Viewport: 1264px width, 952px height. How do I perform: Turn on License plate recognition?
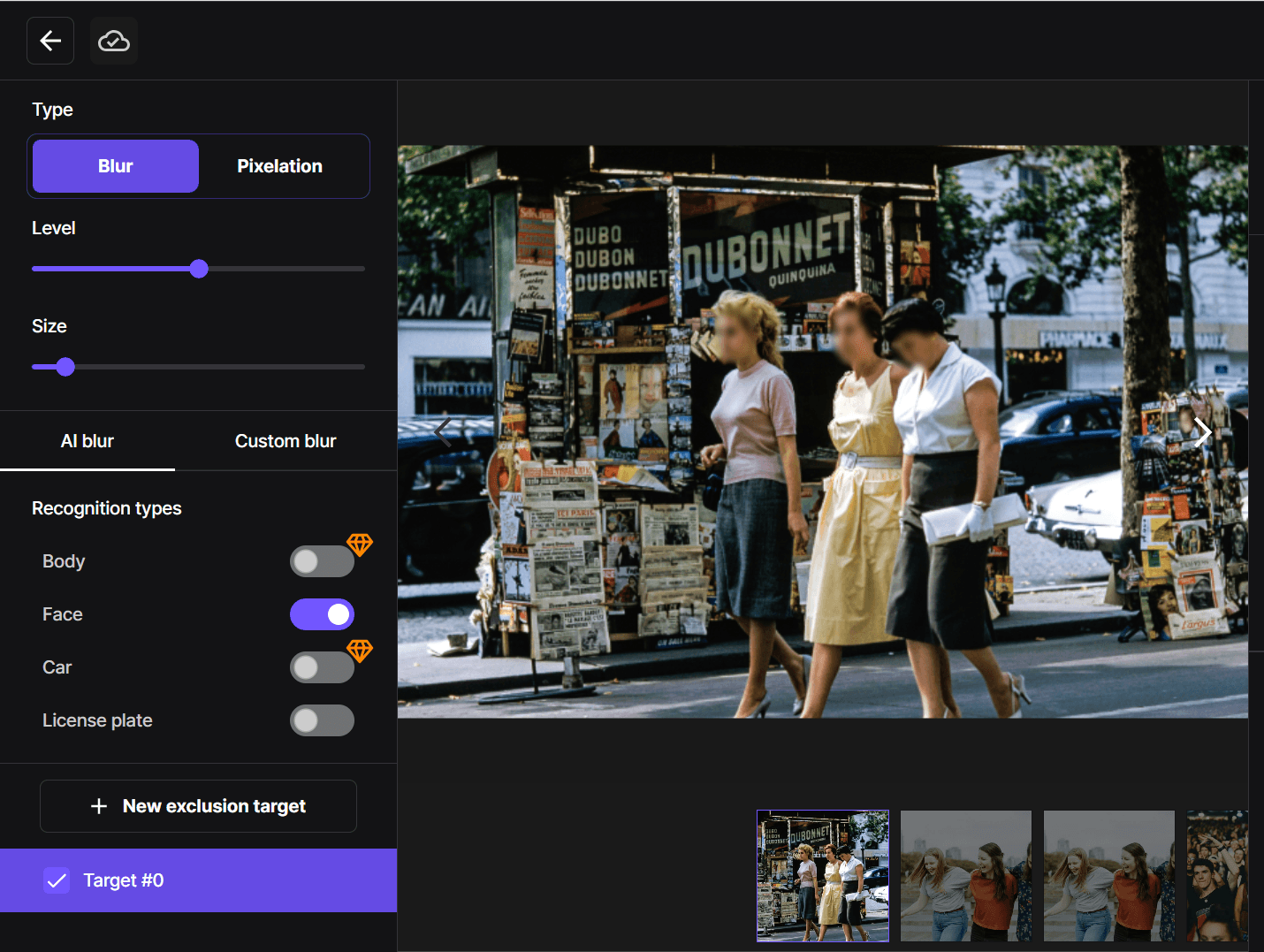coord(322,720)
